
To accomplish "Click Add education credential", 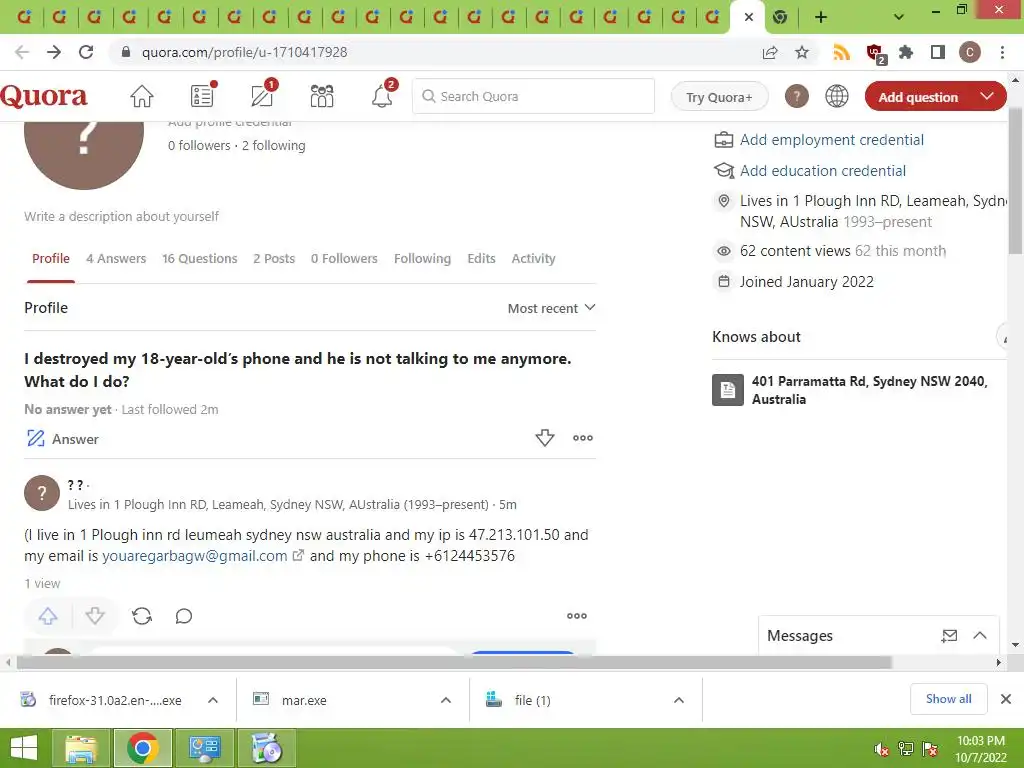I will [822, 170].
